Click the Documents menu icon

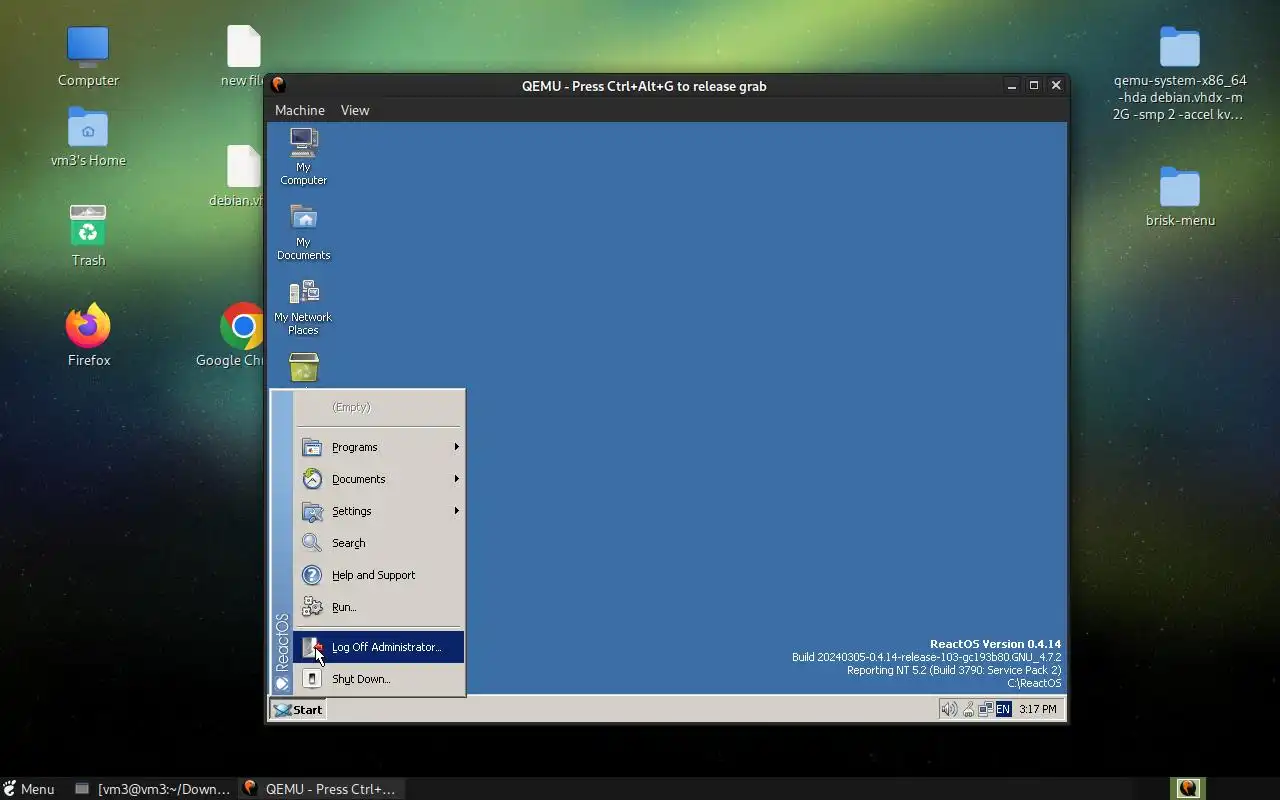pos(313,479)
